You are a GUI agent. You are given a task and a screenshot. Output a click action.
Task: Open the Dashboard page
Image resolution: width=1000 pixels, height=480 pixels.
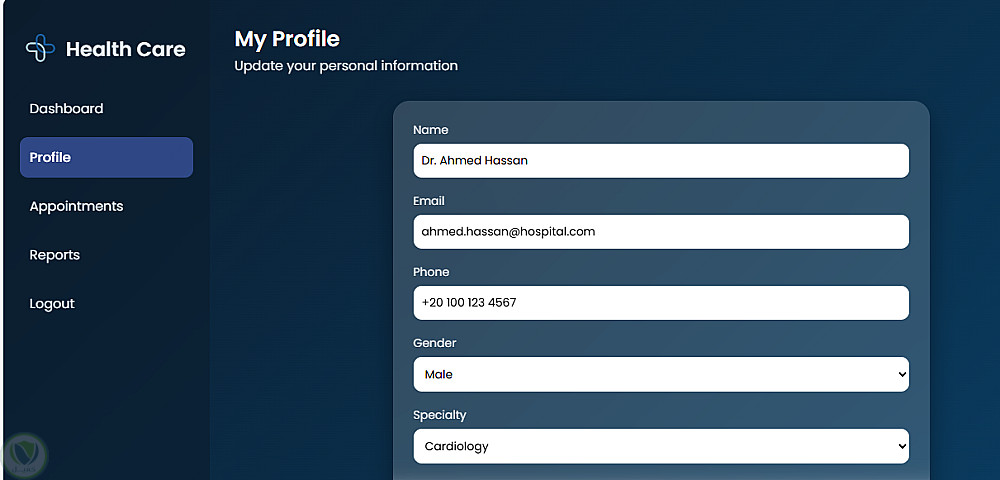(66, 109)
